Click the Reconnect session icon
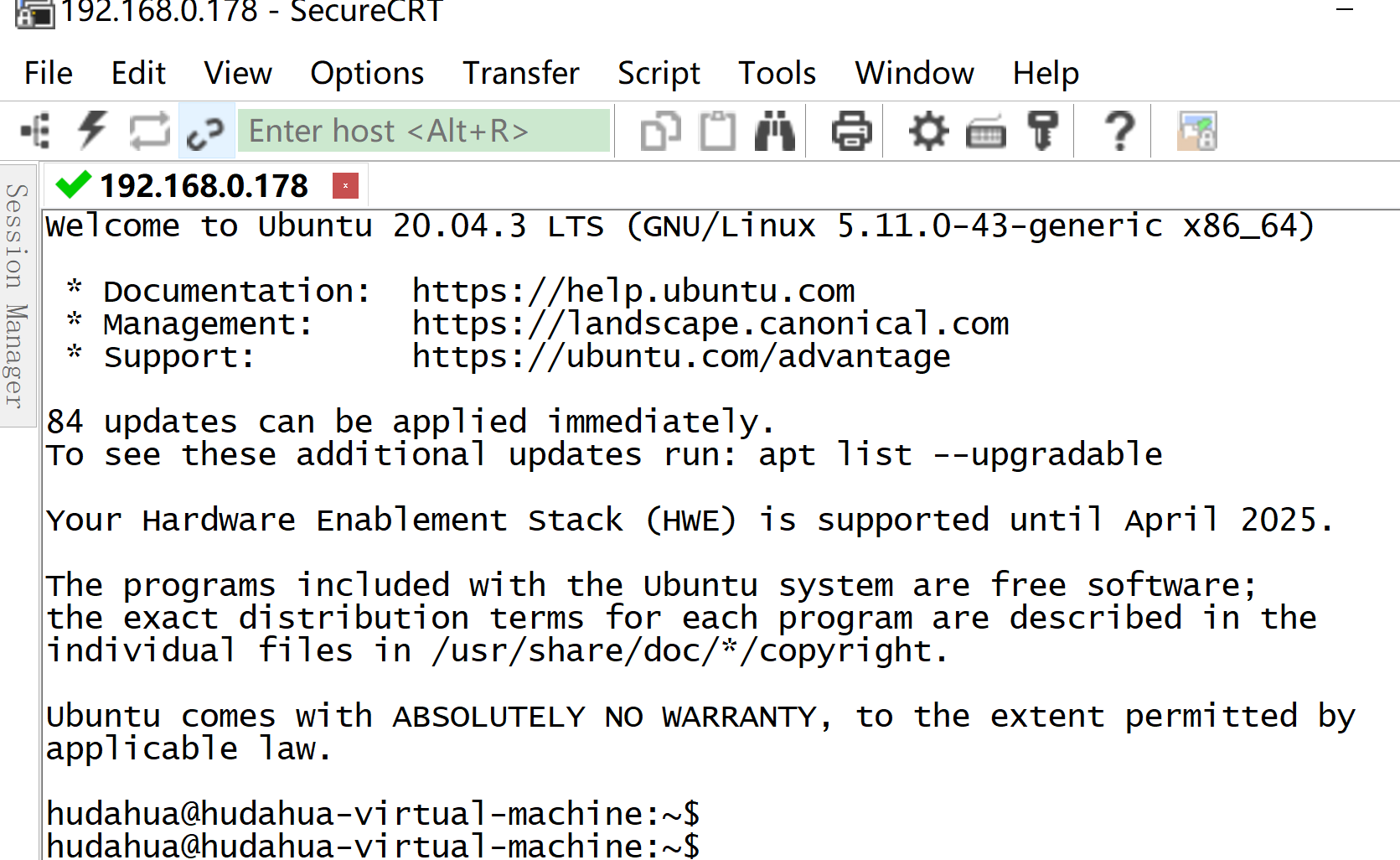 (x=149, y=131)
